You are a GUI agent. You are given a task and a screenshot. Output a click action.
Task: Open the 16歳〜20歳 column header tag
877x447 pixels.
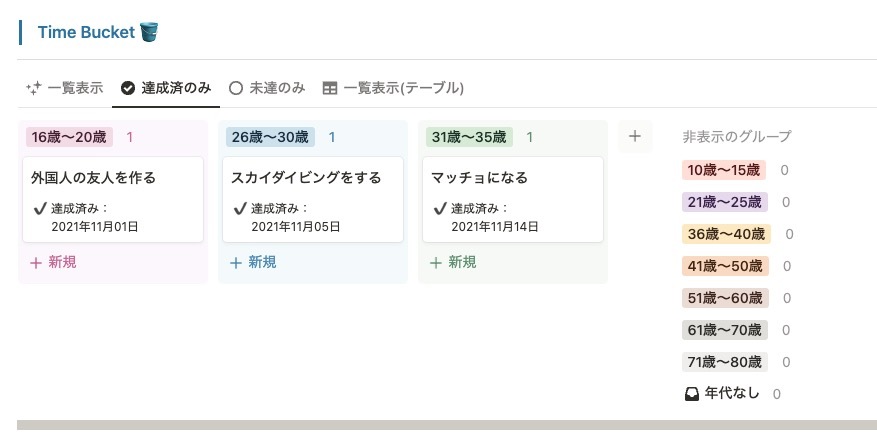69,137
